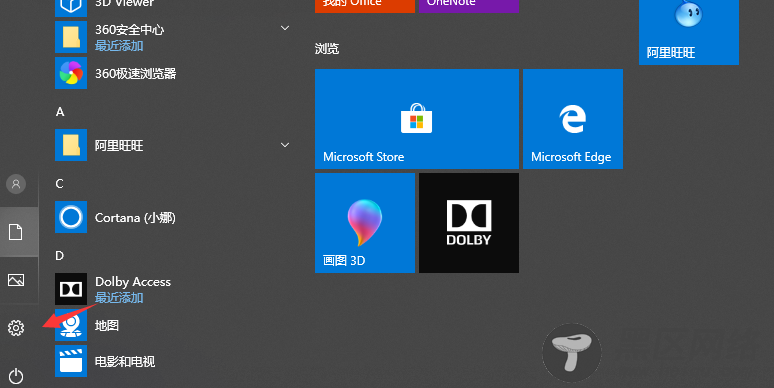Open the 我的 Office tile
774x388 pixels.
click(365, 6)
